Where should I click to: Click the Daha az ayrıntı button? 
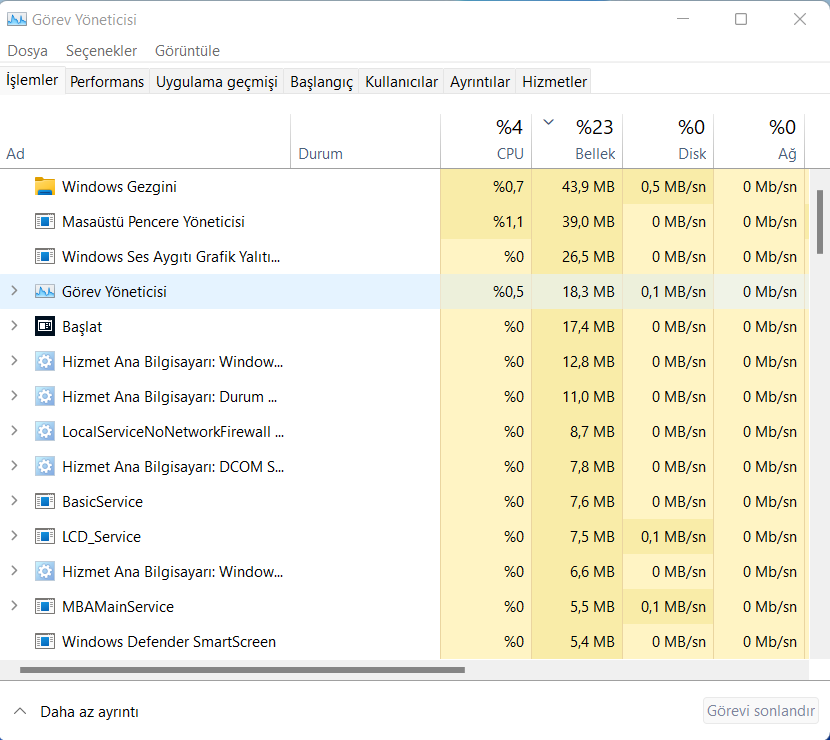(76, 712)
